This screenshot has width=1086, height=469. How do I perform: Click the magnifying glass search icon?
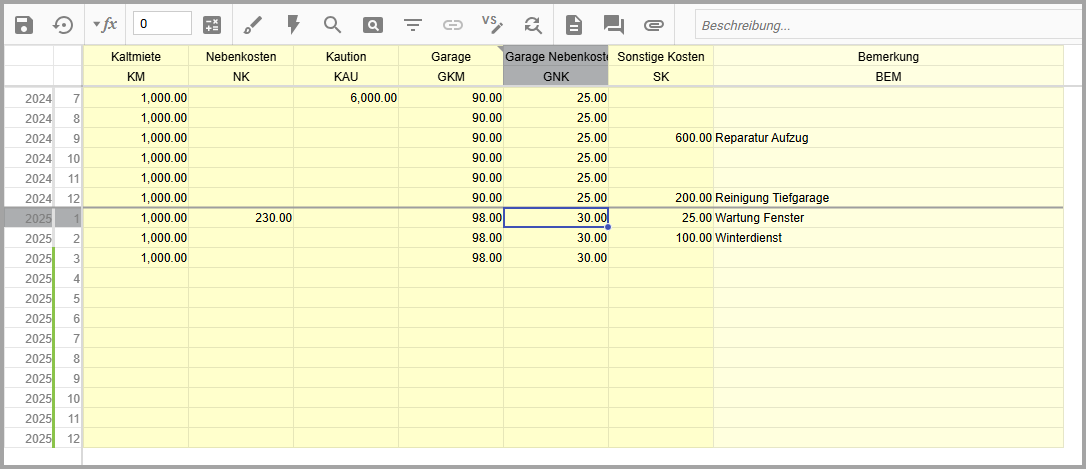click(x=332, y=24)
